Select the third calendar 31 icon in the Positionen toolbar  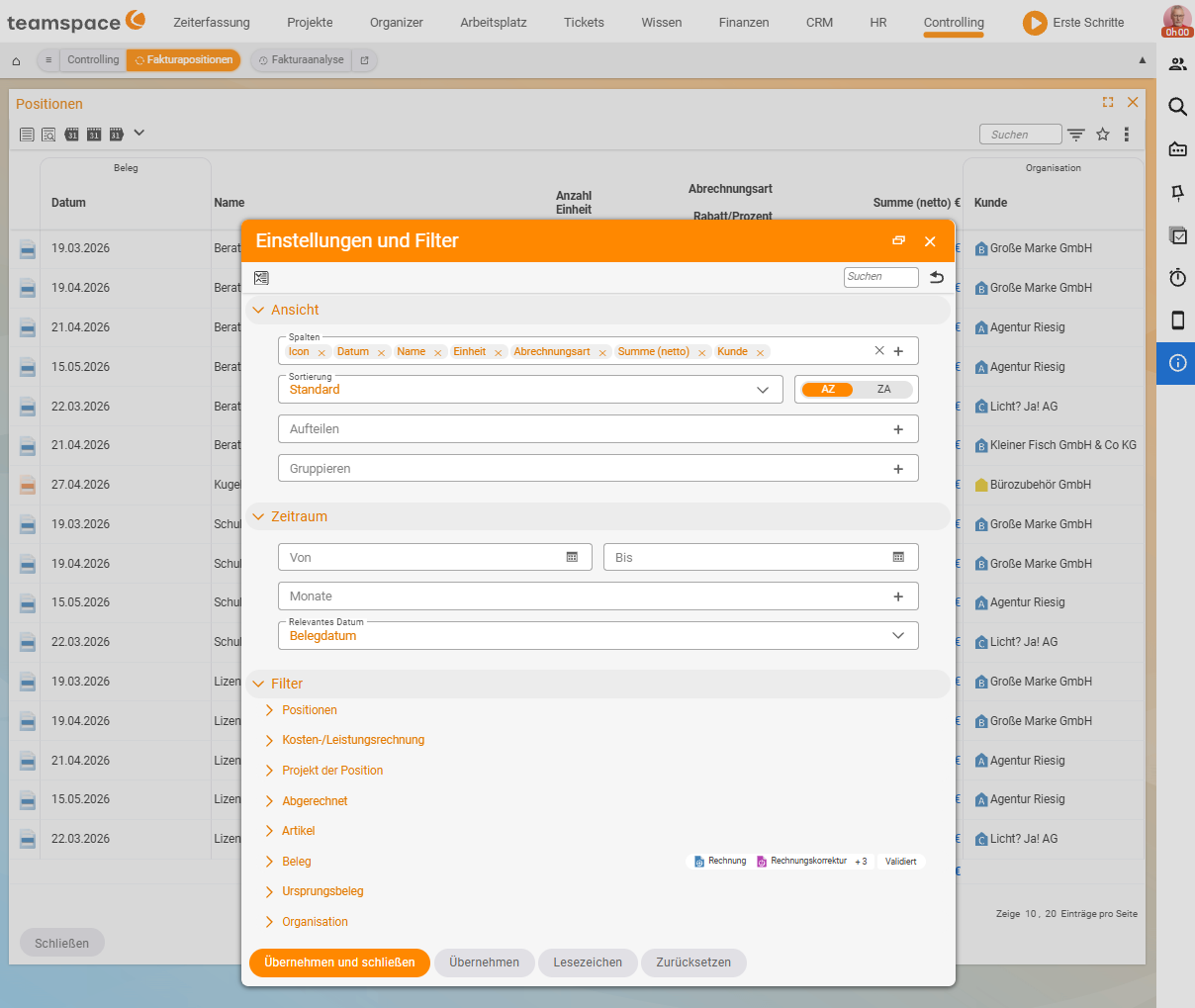coord(116,135)
